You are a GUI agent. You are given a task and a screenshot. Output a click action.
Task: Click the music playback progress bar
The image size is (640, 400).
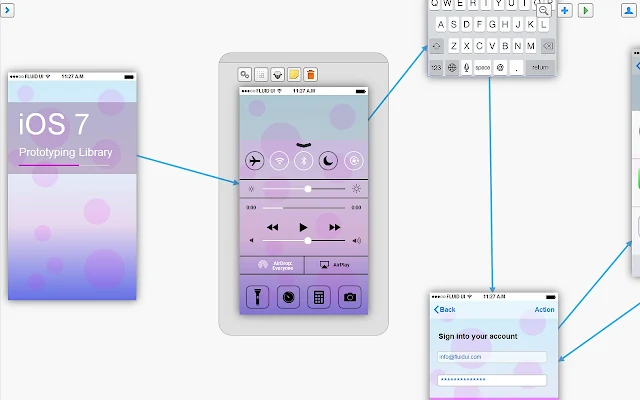pos(304,208)
